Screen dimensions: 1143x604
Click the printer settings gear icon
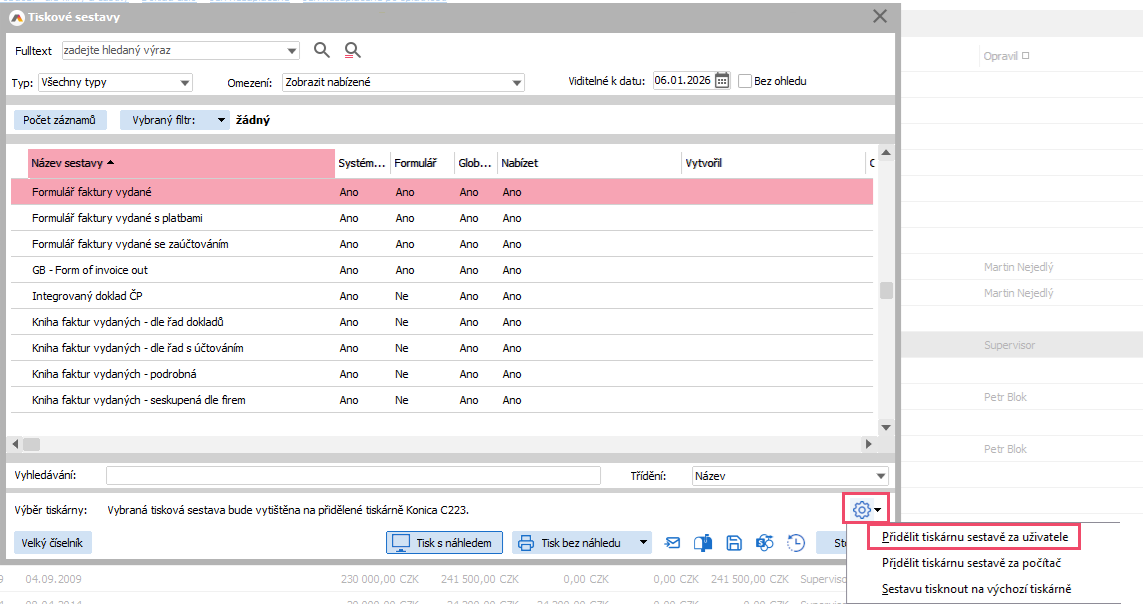pyautogui.click(x=861, y=510)
